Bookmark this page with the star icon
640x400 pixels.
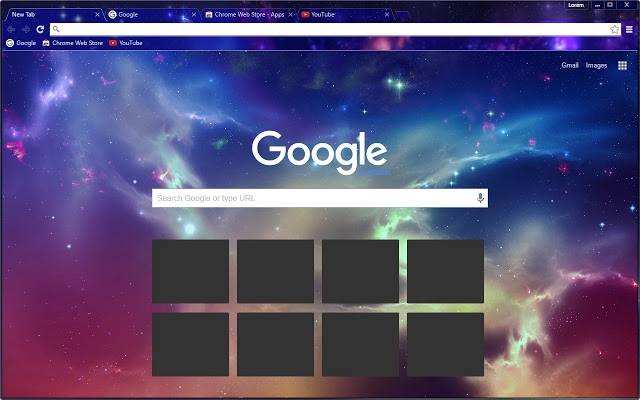(614, 29)
